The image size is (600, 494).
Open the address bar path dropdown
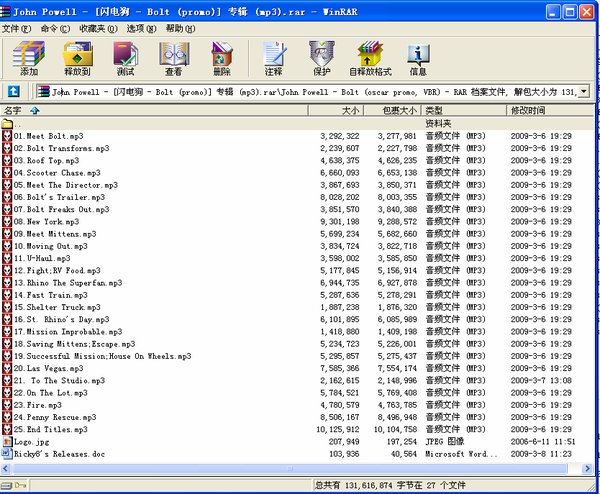click(x=584, y=91)
